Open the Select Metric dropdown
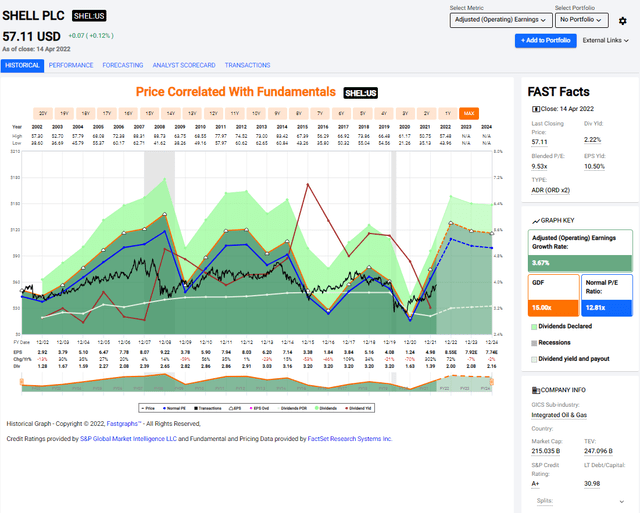Screen dimensions: 640x513 501,20
